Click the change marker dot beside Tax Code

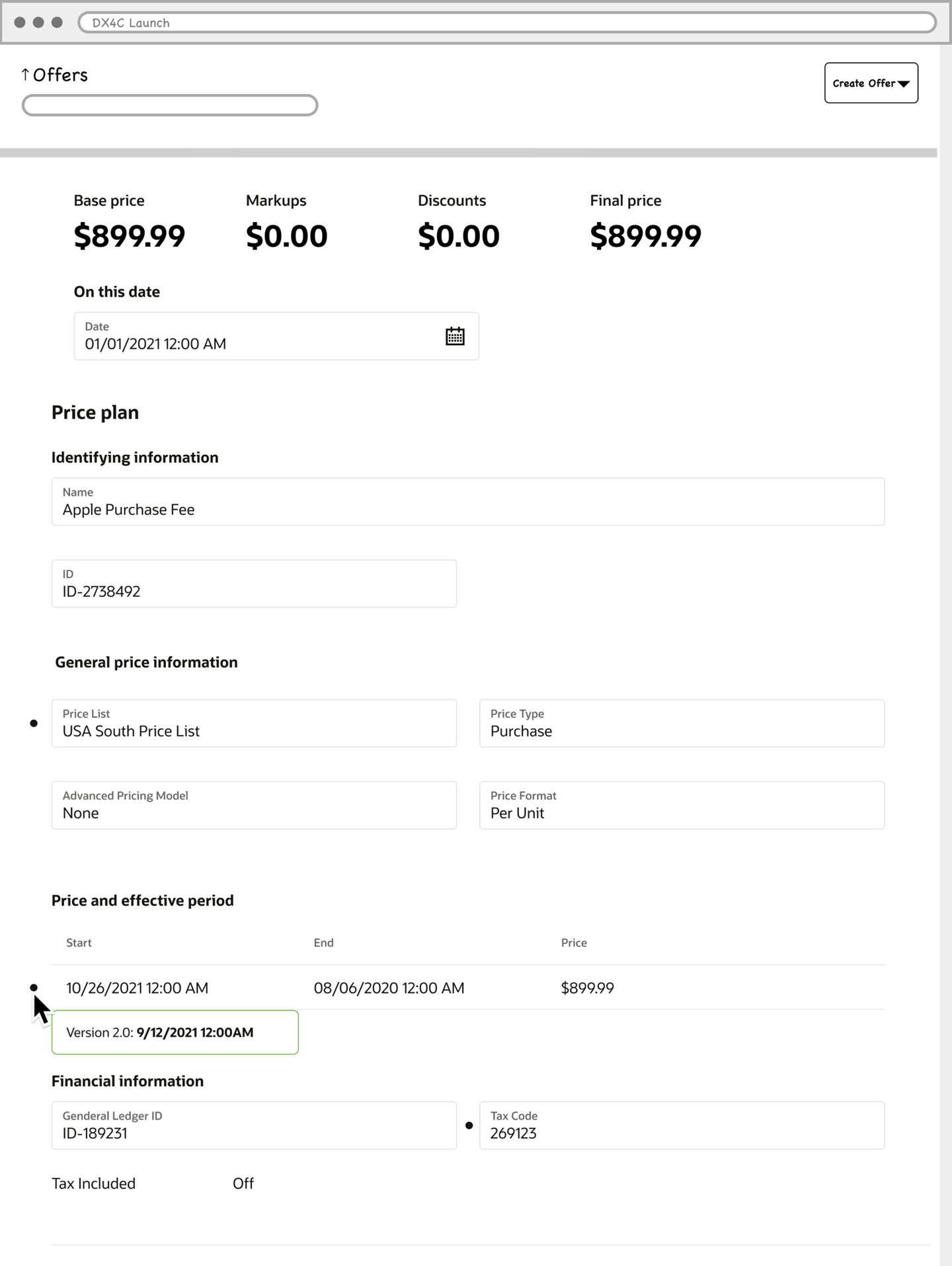(x=469, y=1125)
